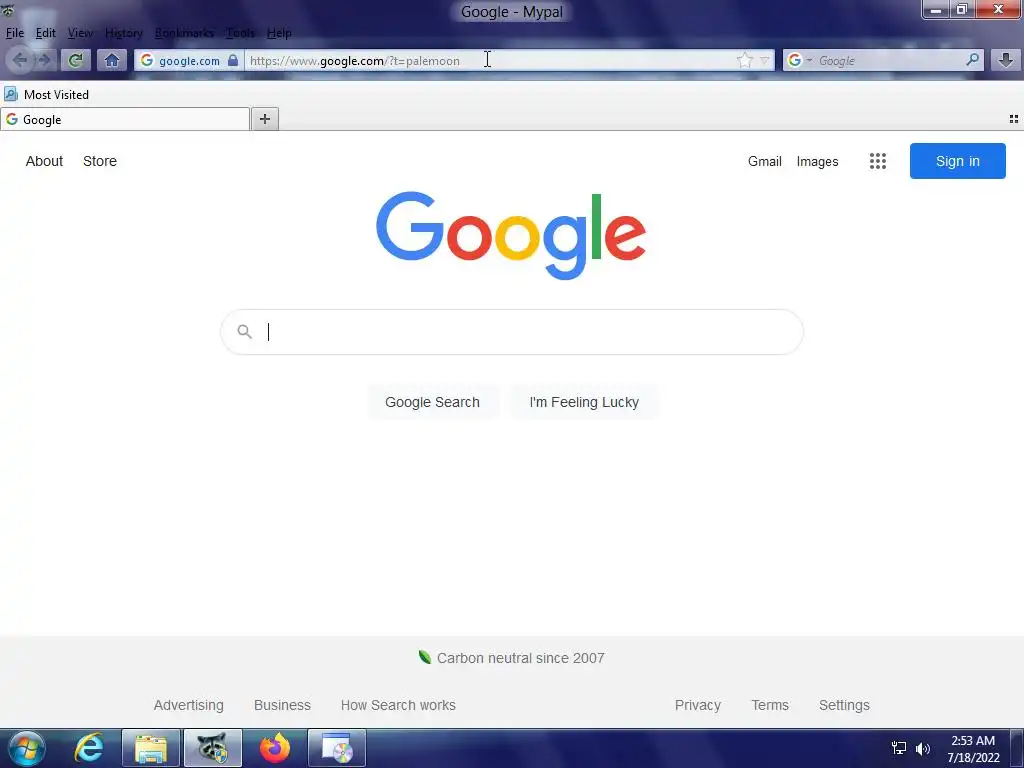Screen dimensions: 1024x768
Task: Click the search bar magnifier icon
Action: 972,60
